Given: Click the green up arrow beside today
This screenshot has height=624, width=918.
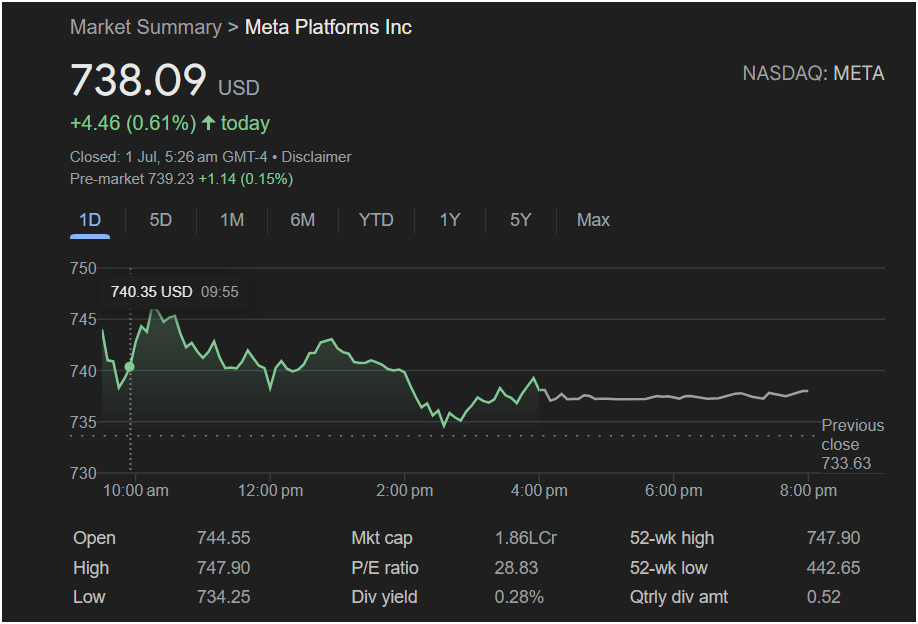Looking at the screenshot, I should point(208,123).
